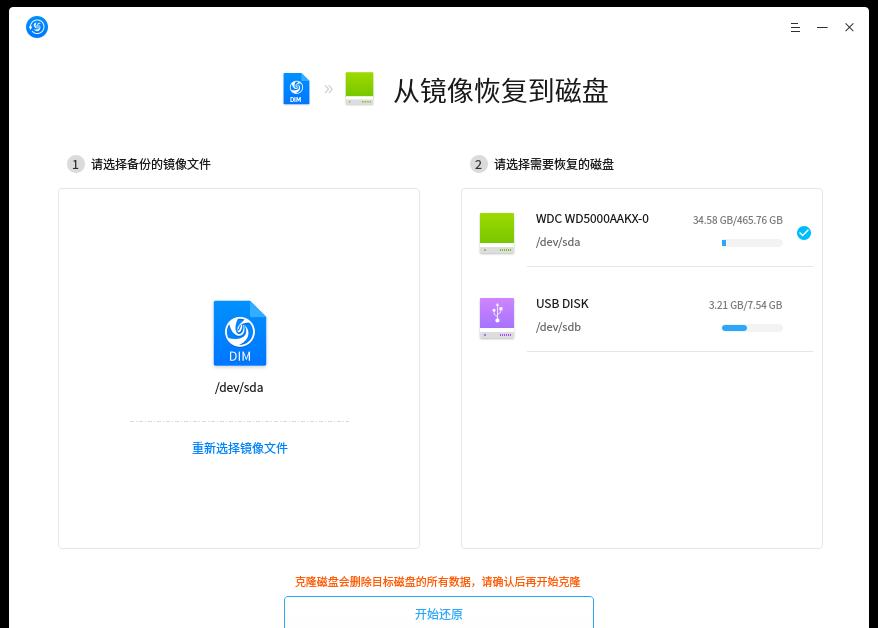Click the blue DIM icon in header
878x628 pixels.
tap(296, 89)
